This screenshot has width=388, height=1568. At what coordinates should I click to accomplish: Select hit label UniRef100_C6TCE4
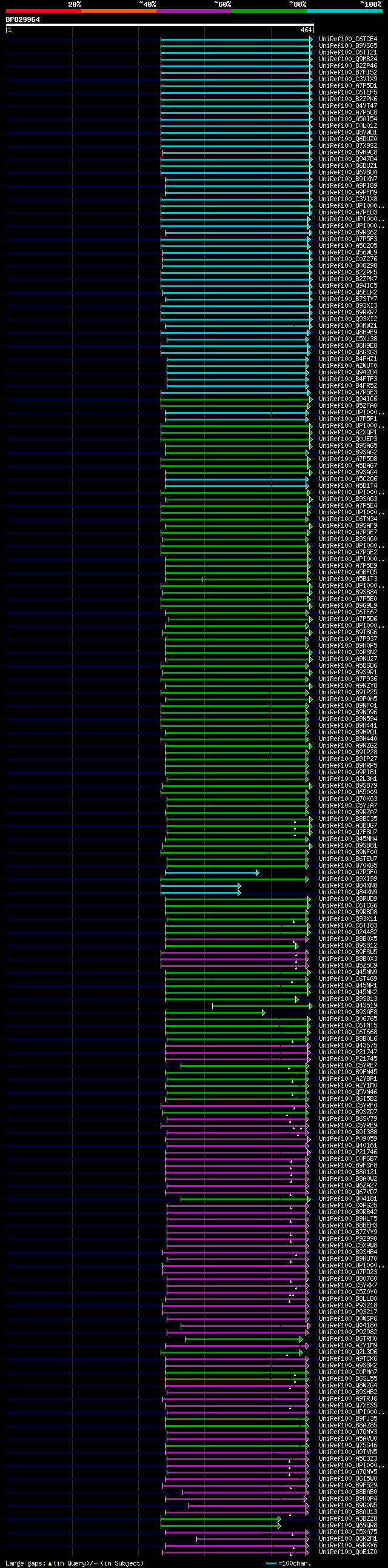[348, 39]
